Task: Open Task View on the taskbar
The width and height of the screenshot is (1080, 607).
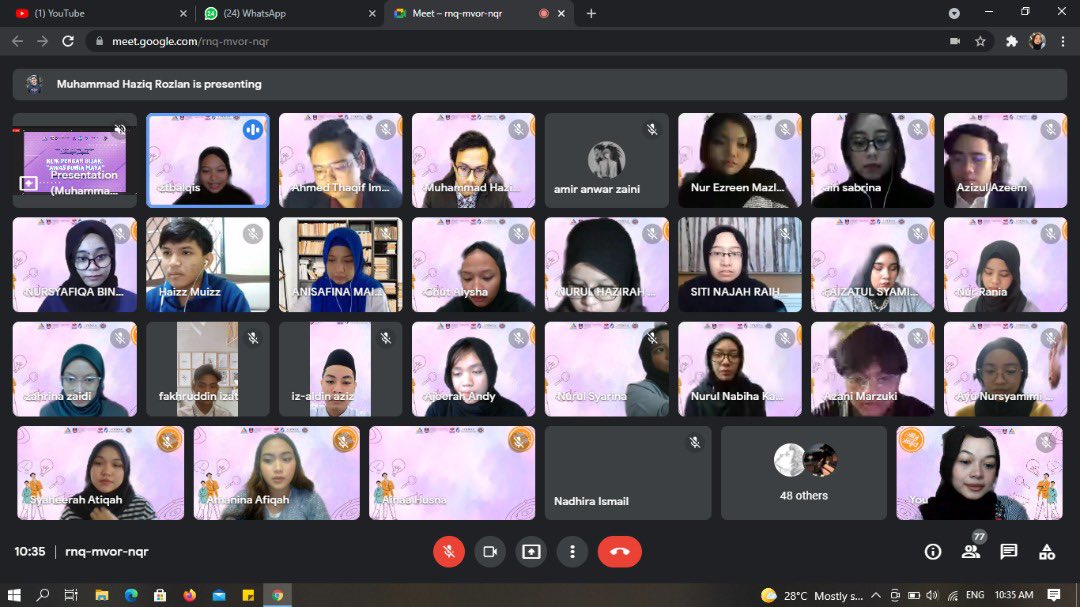Action: 71,595
